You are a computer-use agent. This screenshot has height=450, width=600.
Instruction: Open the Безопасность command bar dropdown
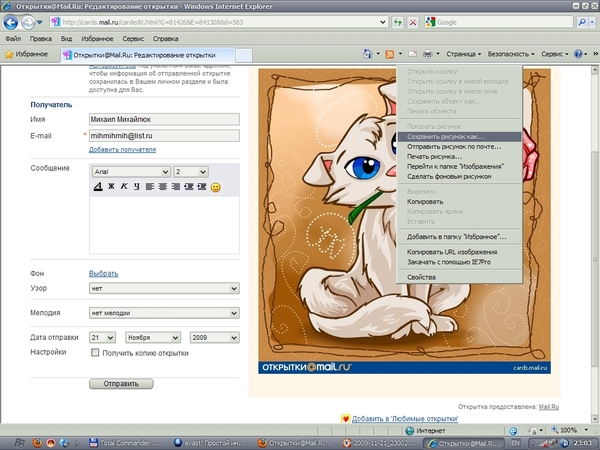510,54
